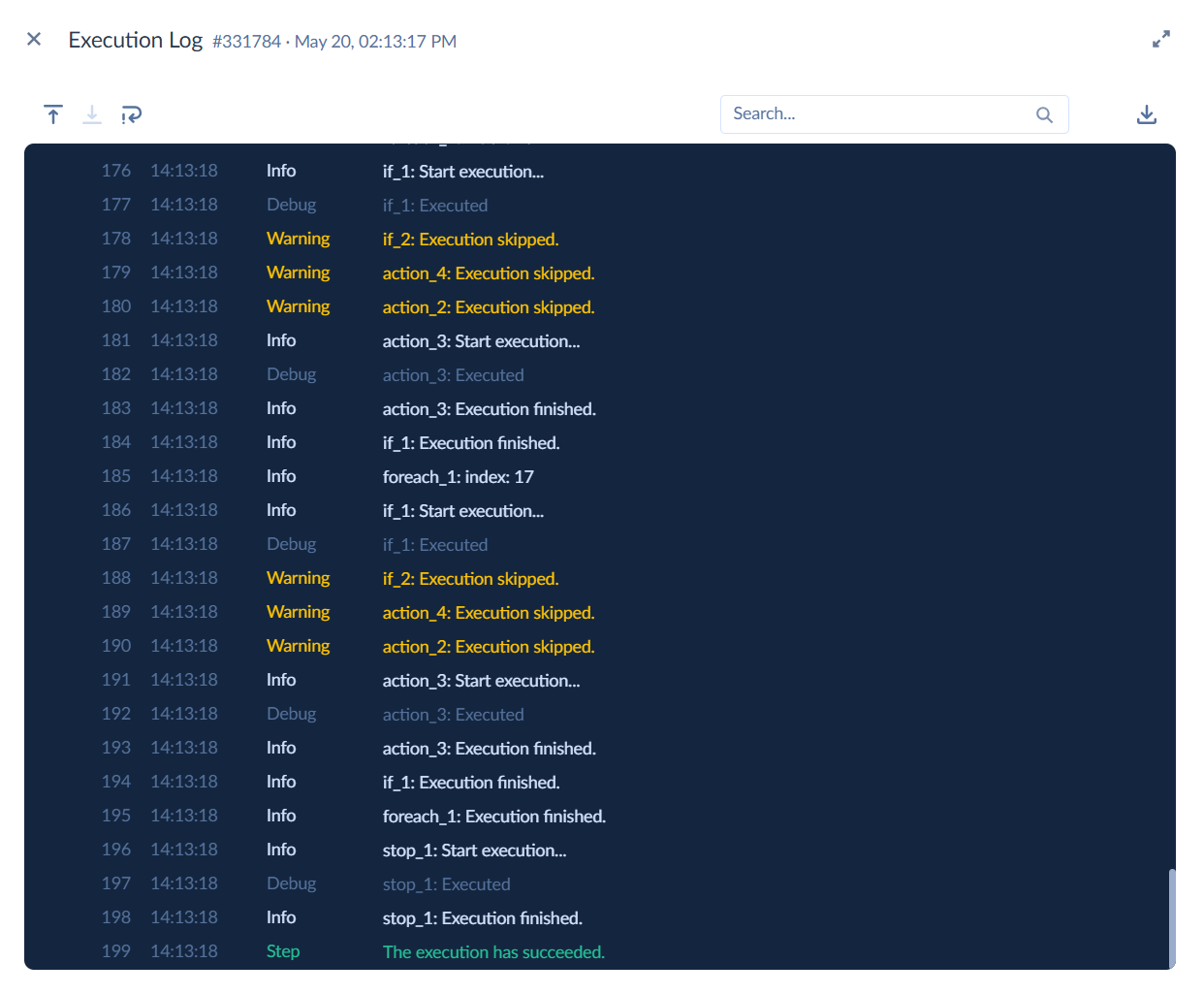This screenshot has height=995, width=1204.
Task: Select line 177 'if_1: Executed' debug message
Action: [x=435, y=206]
